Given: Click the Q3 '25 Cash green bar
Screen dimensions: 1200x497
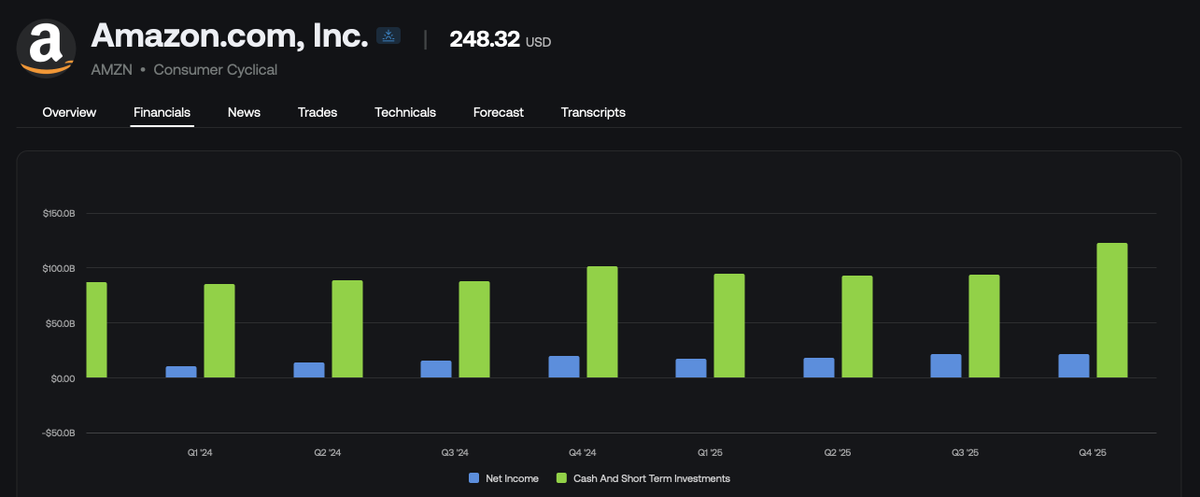Looking at the screenshot, I should click(984, 326).
